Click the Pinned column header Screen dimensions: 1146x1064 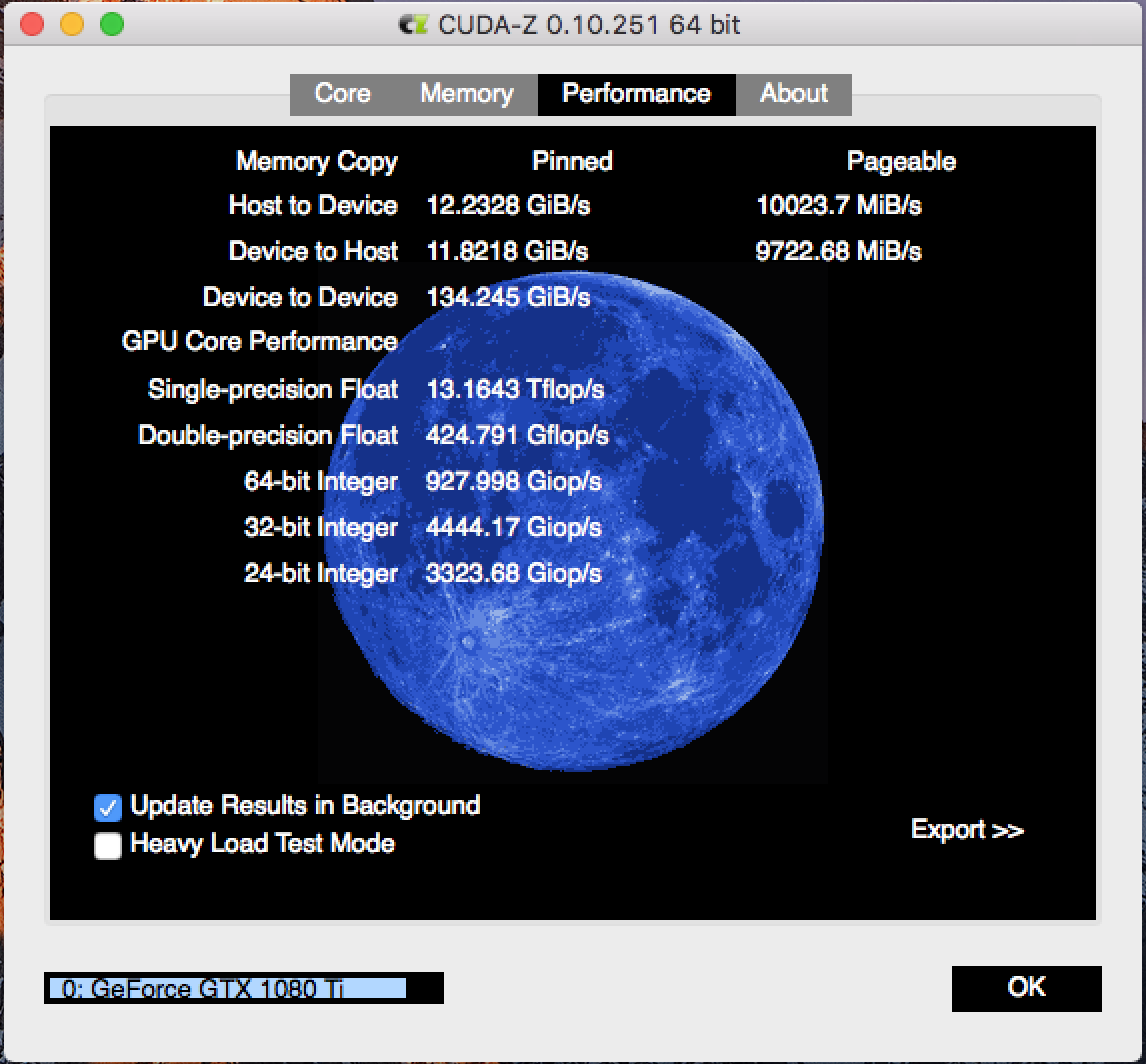pyautogui.click(x=572, y=161)
